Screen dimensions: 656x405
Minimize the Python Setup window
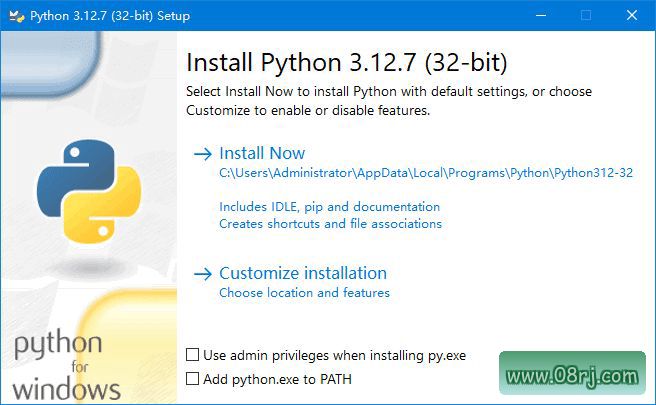(x=540, y=15)
